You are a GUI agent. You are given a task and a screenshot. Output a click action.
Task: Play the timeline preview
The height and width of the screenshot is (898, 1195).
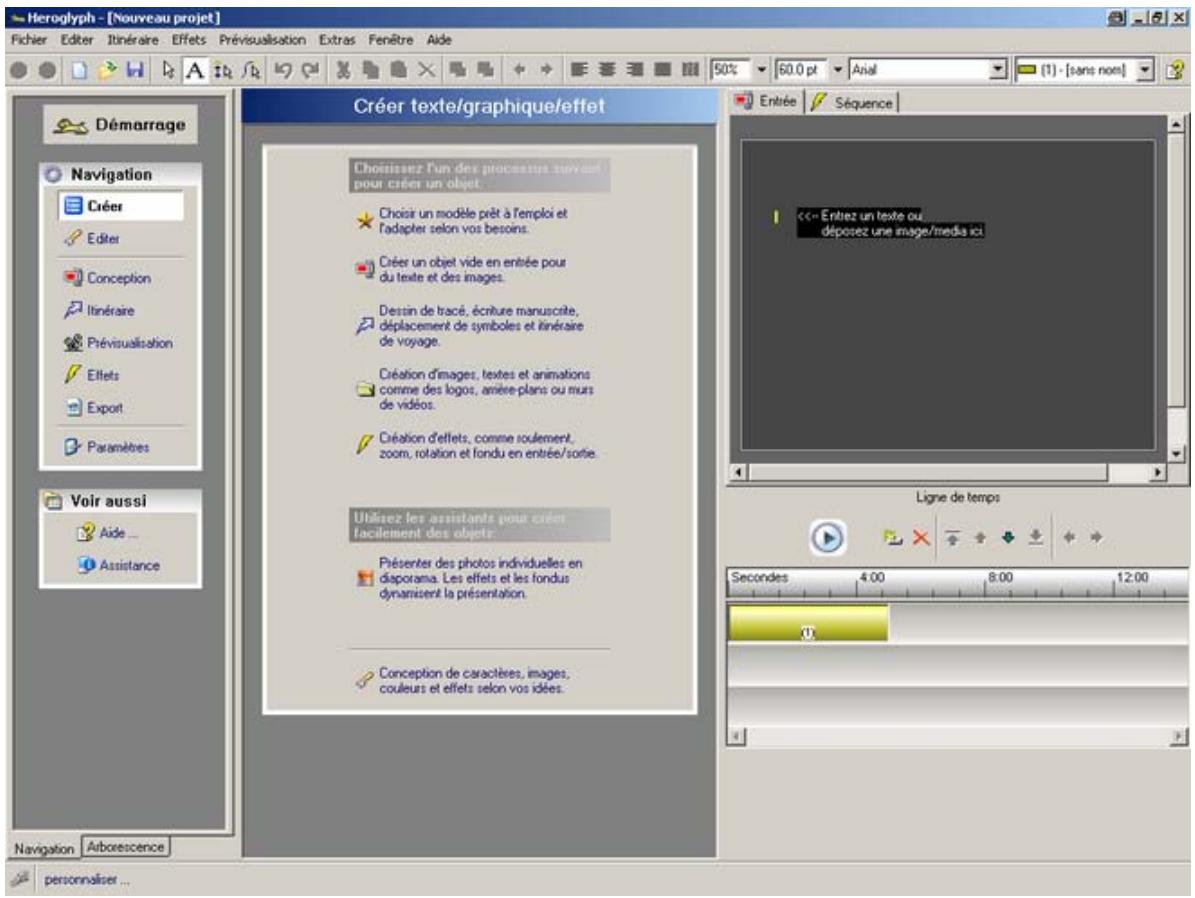pyautogui.click(x=828, y=538)
